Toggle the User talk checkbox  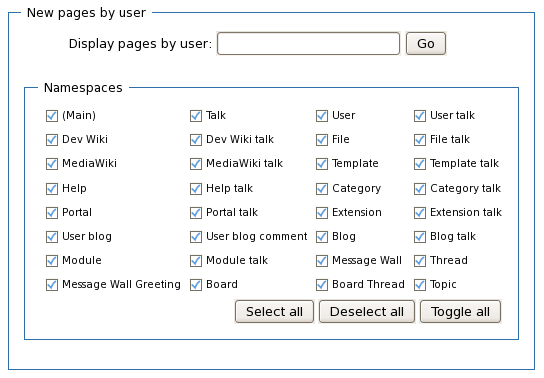pos(420,116)
